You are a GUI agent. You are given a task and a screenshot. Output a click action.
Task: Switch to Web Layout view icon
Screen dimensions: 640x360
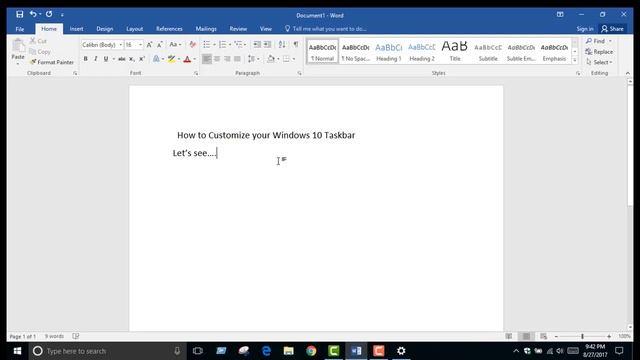(x=543, y=336)
